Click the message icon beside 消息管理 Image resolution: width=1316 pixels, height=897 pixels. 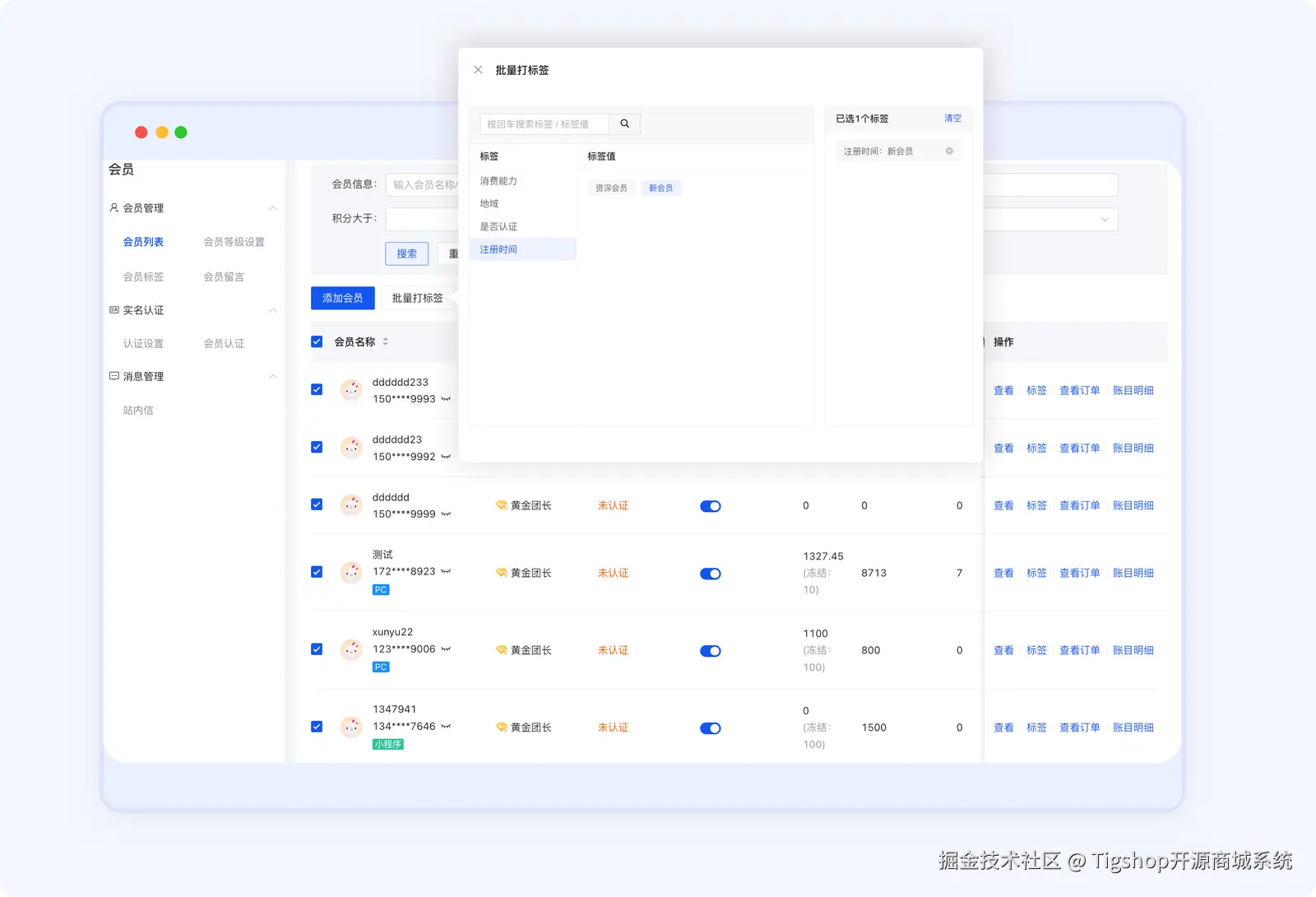pyautogui.click(x=114, y=376)
